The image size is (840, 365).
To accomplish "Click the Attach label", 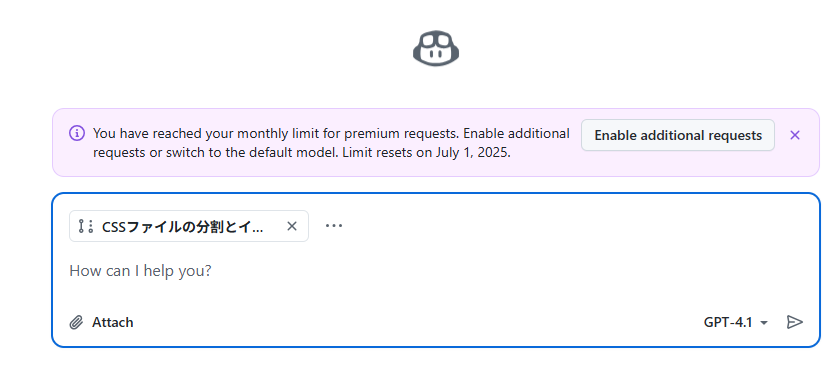I will (x=112, y=323).
